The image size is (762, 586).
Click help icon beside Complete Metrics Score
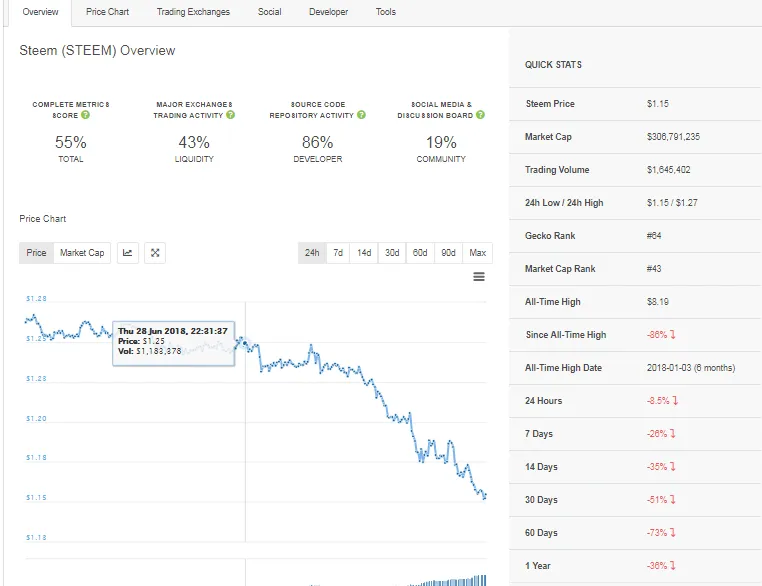[x=86, y=115]
